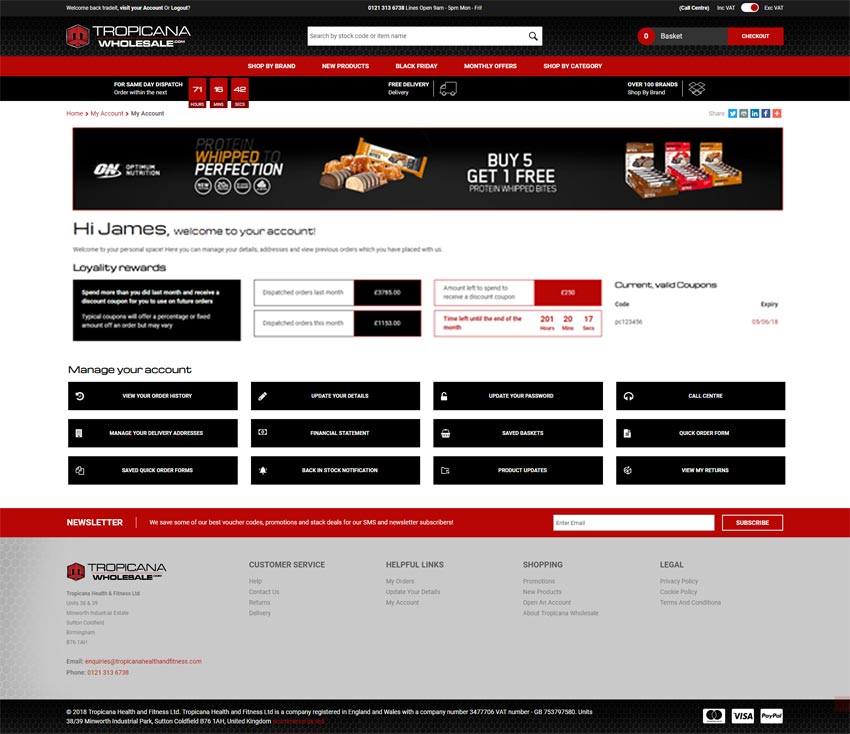Open footer Contact Us link
Viewport: 850px width, 734px height.
point(264,592)
